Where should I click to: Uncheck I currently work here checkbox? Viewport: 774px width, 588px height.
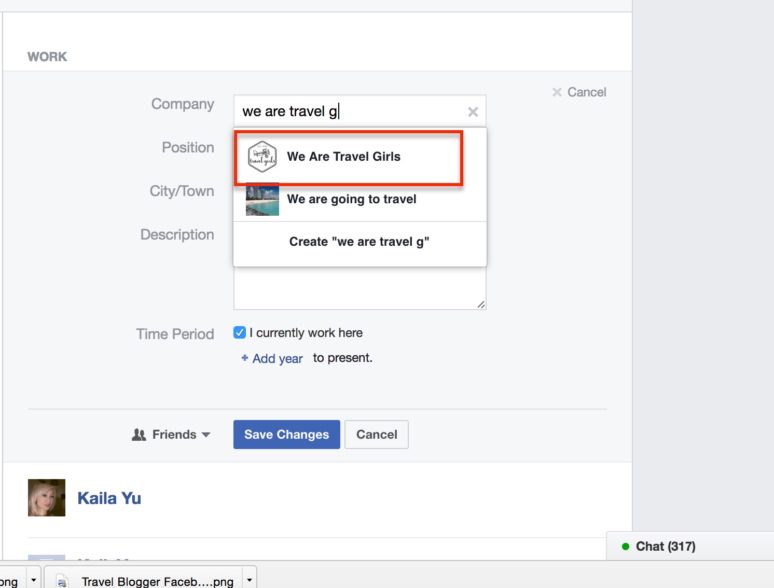point(239,333)
